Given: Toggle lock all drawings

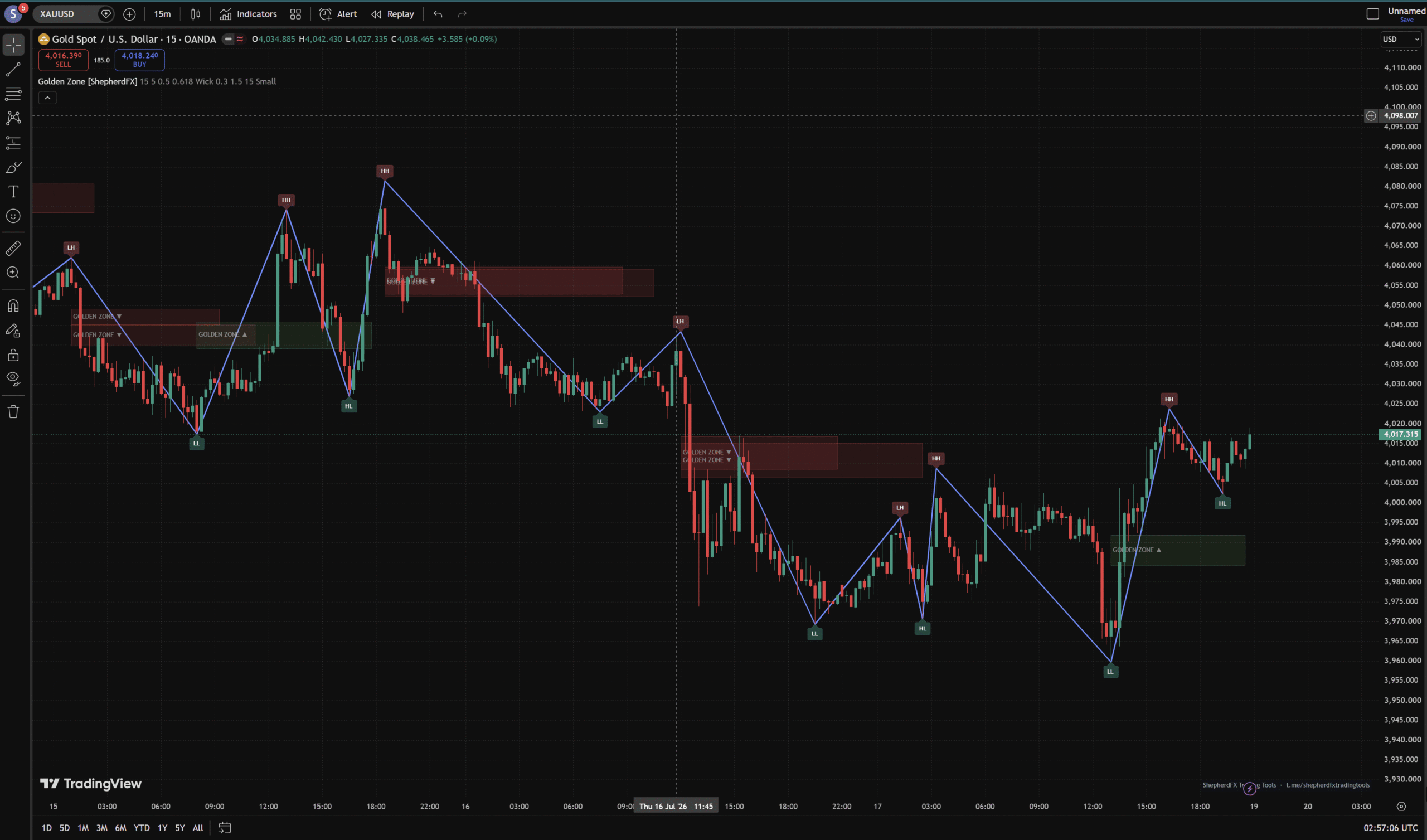Looking at the screenshot, I should [x=13, y=355].
